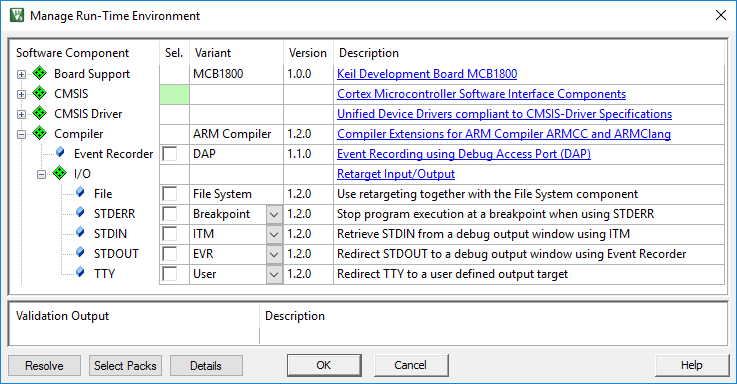Enable the Event Recorder checkbox

pyautogui.click(x=170, y=154)
